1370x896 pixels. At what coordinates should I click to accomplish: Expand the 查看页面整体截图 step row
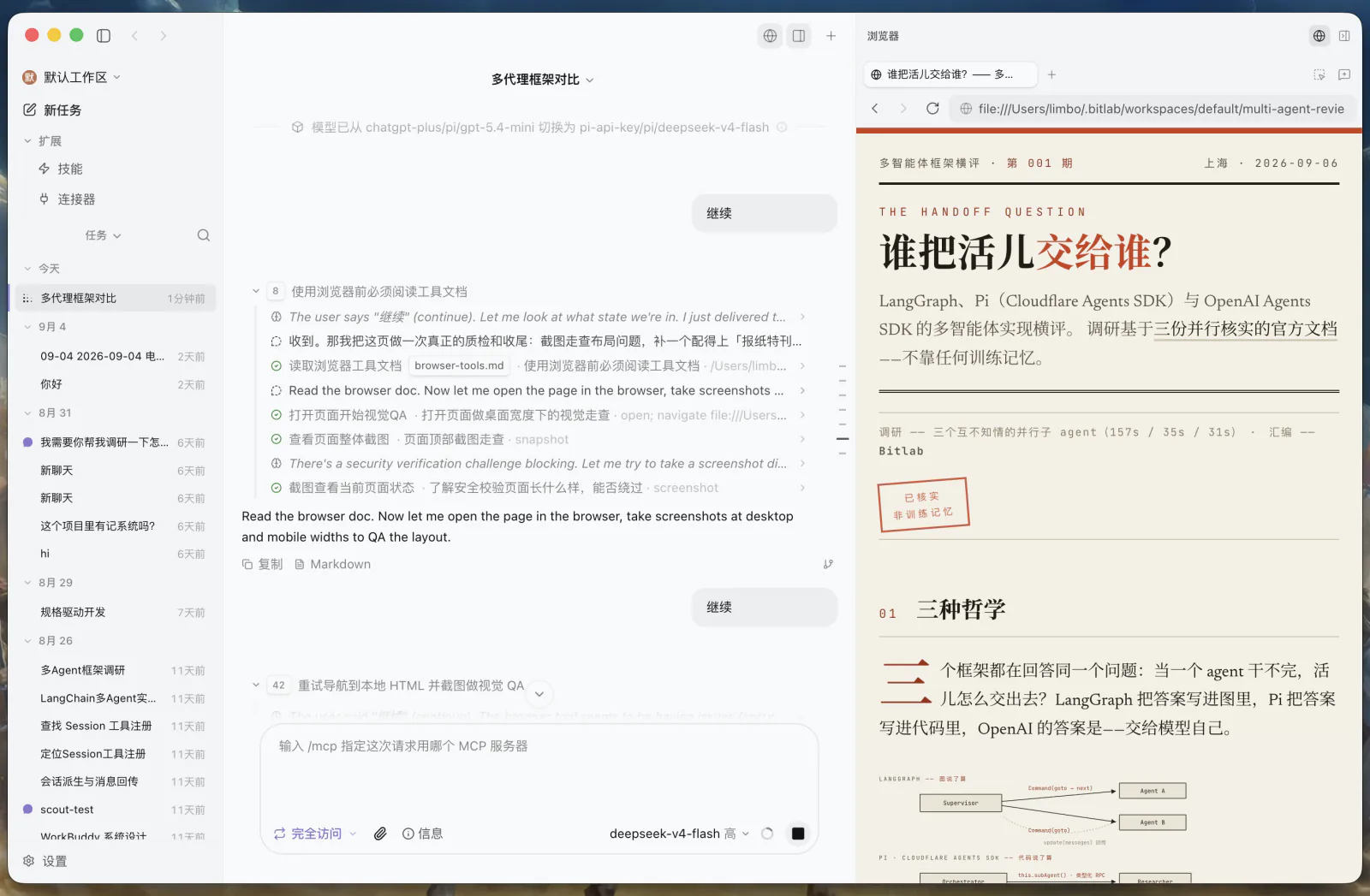(x=539, y=439)
